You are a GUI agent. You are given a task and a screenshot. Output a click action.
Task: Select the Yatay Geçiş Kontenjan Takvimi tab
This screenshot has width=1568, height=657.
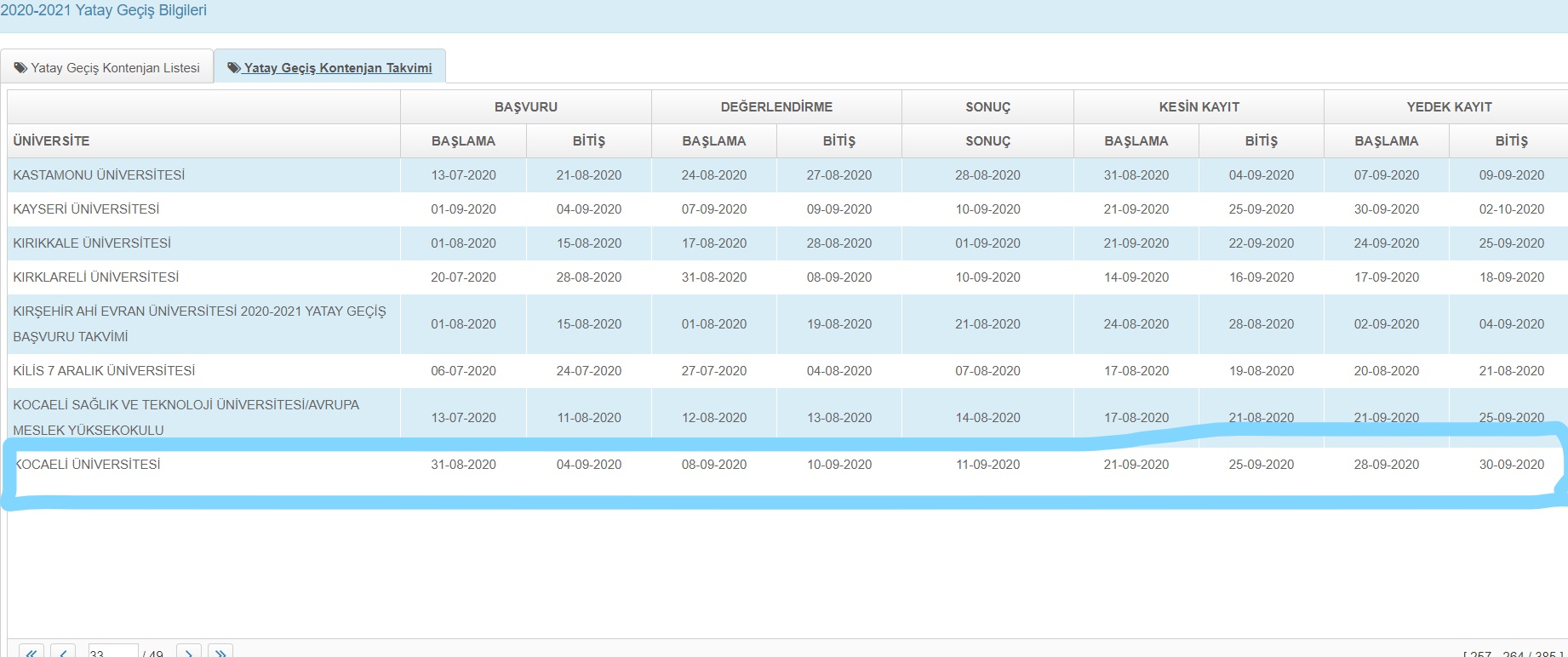pos(329,67)
